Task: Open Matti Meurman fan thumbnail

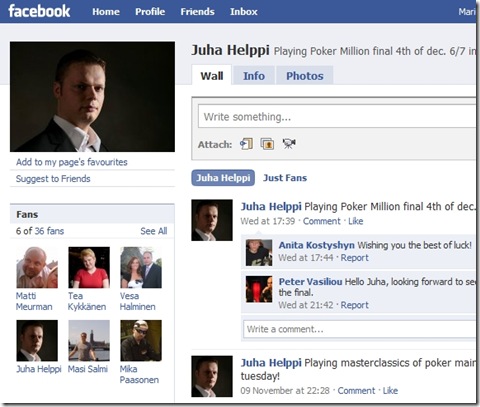Action: pos(37,267)
